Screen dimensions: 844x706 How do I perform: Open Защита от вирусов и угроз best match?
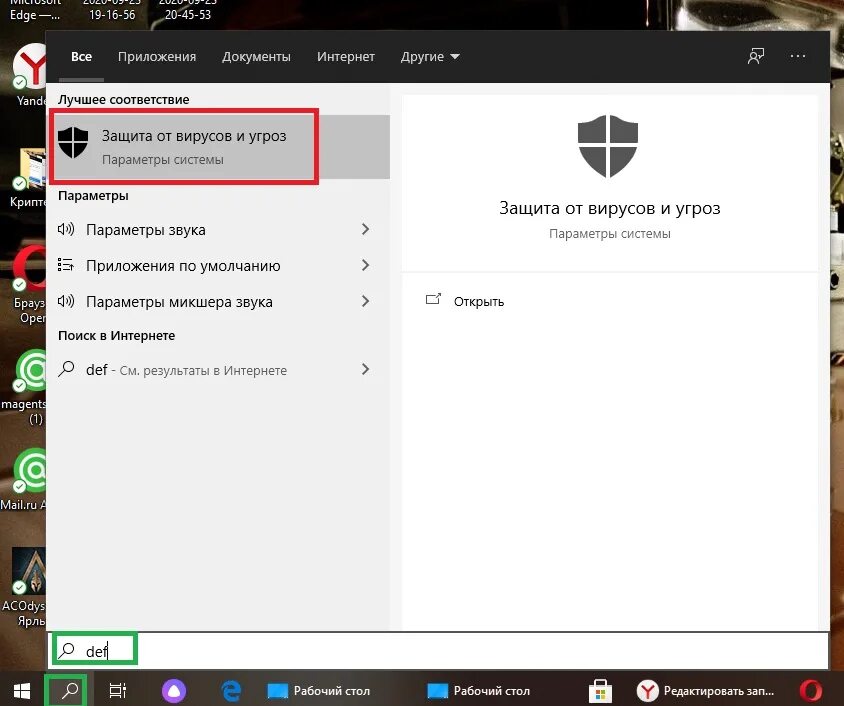pos(220,146)
